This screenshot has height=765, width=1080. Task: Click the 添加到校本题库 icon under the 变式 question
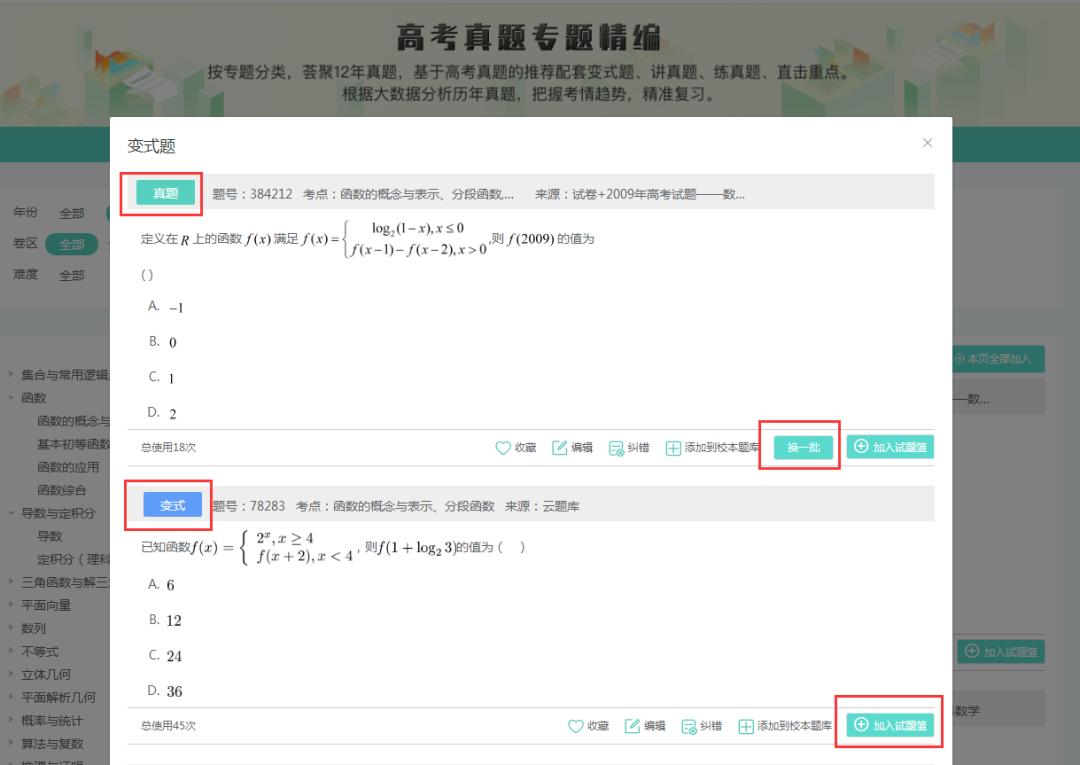[x=747, y=726]
